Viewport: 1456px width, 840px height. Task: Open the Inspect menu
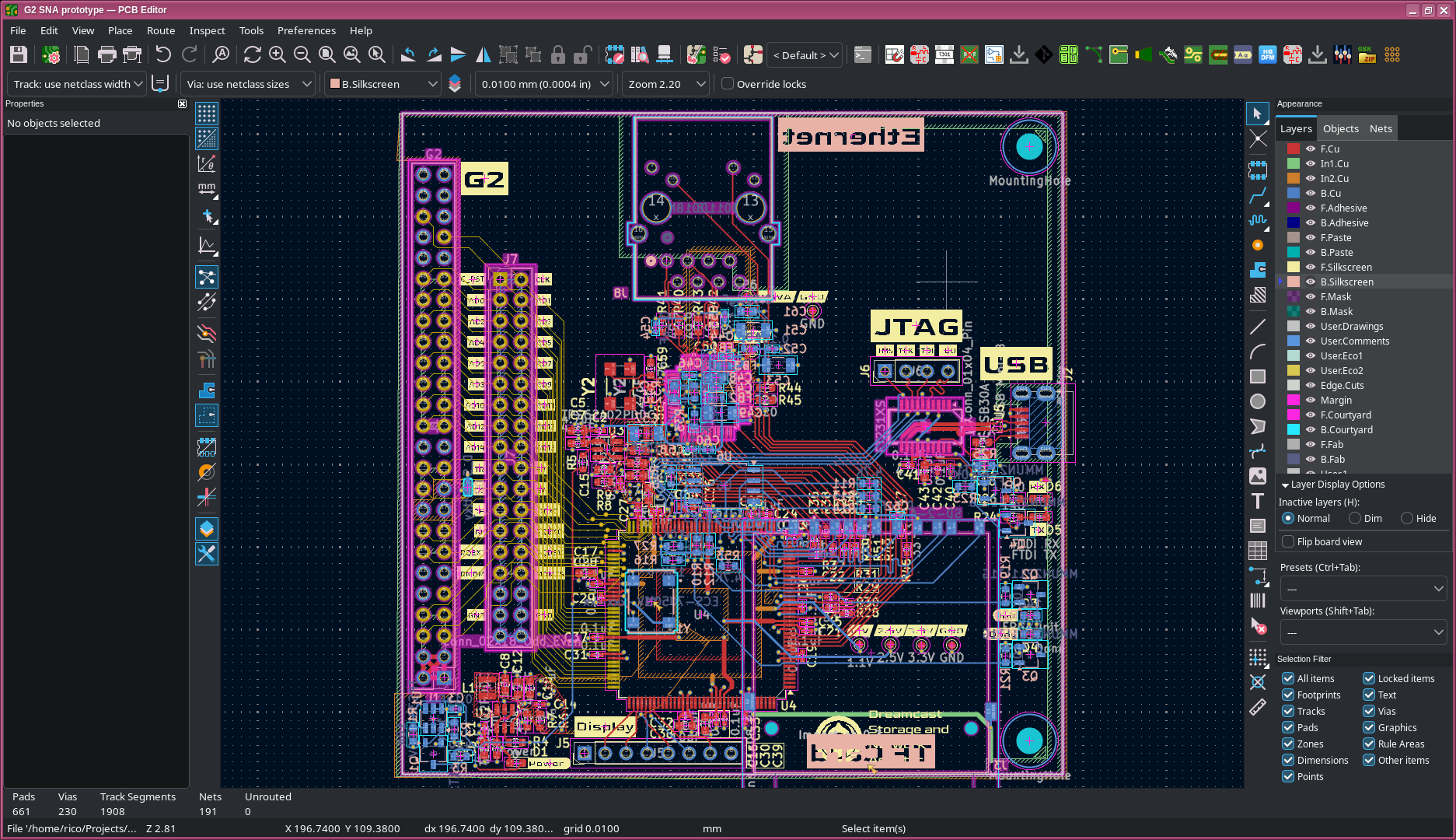tap(207, 30)
